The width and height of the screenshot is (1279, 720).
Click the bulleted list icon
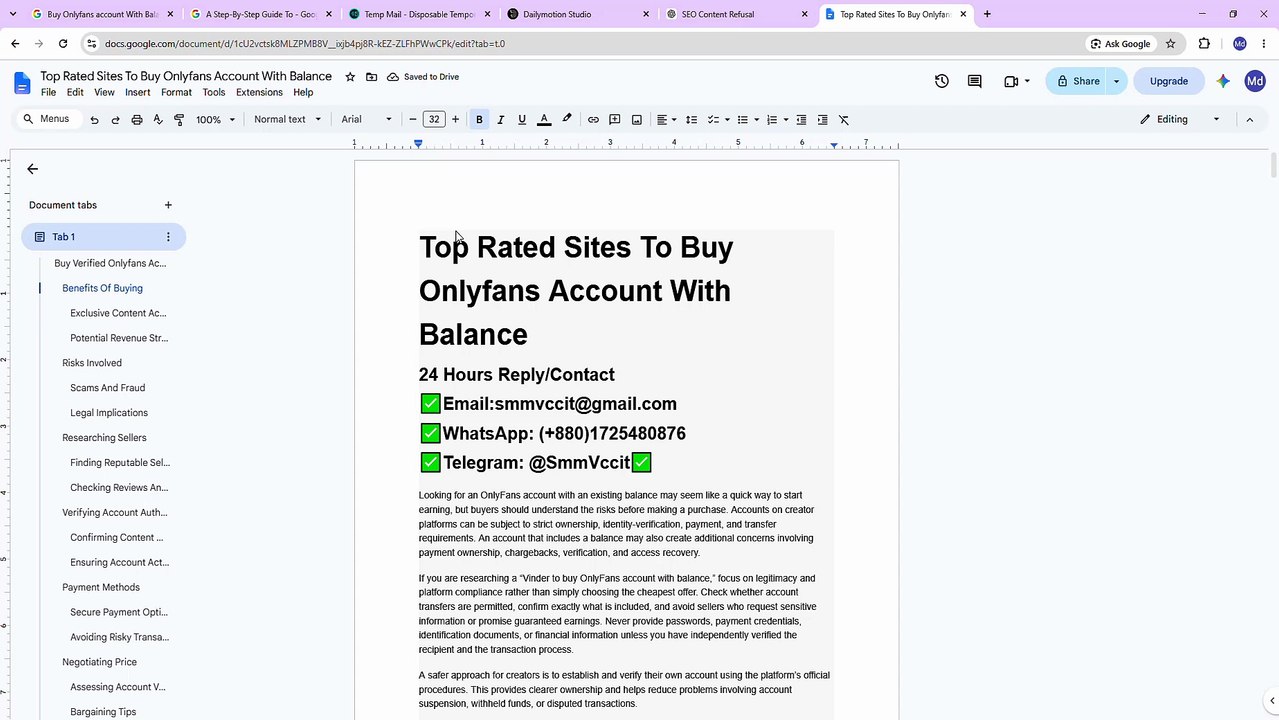pyautogui.click(x=743, y=120)
